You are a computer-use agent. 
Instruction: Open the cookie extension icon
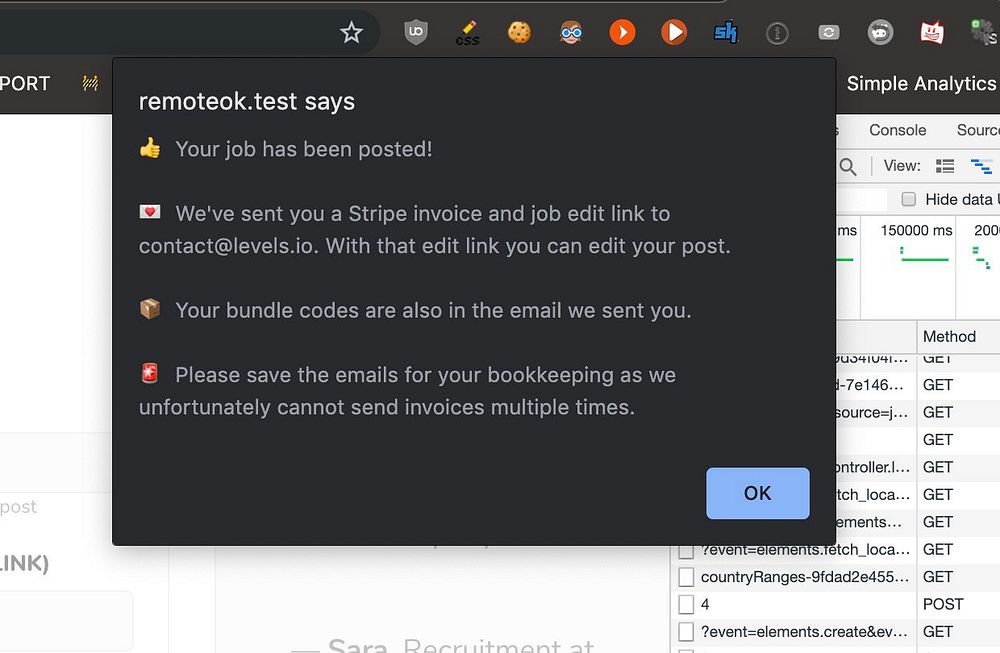519,33
